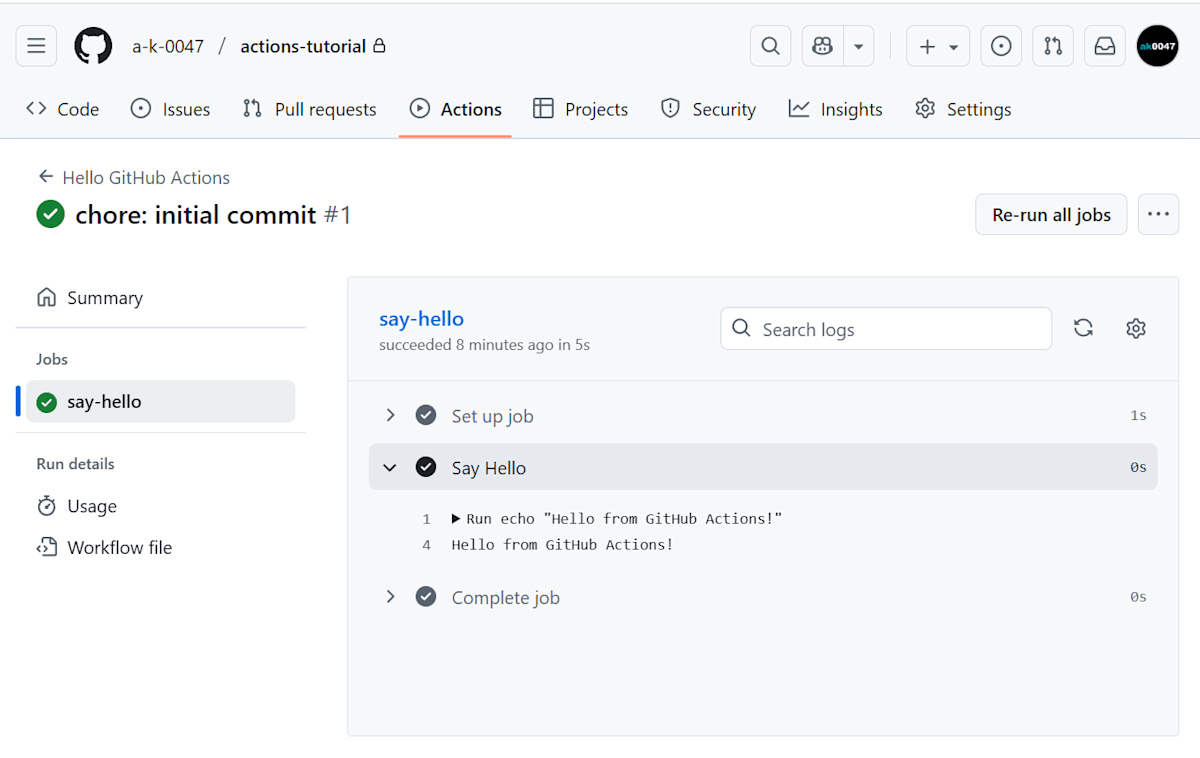Image resolution: width=1200 pixels, height=758 pixels.
Task: Open the user avatar menu
Action: [x=1158, y=46]
